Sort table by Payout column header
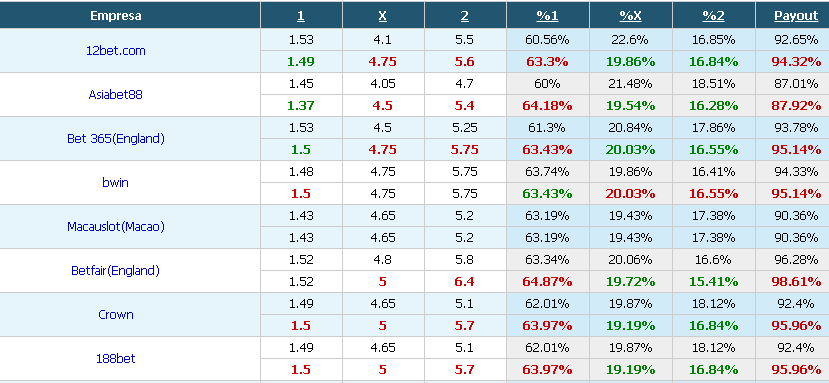829x383 pixels. 796,16
